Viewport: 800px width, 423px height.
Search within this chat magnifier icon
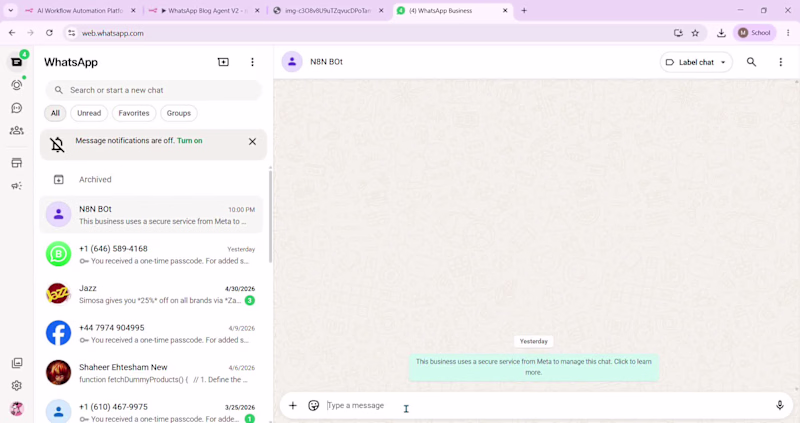click(x=751, y=62)
